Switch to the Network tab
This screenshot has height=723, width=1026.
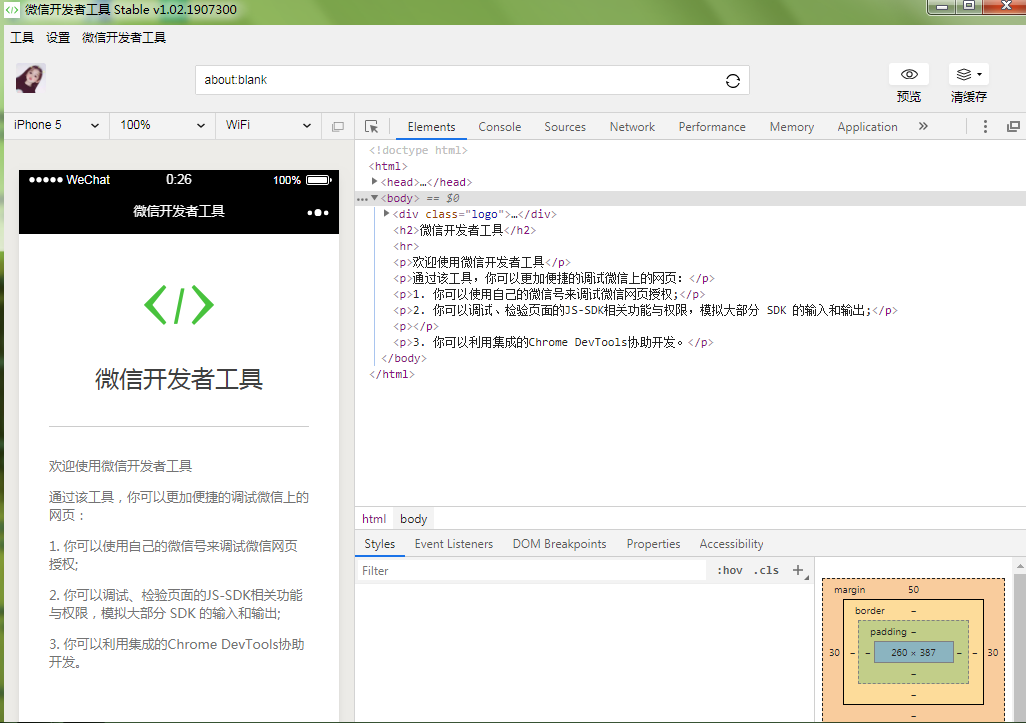click(632, 127)
